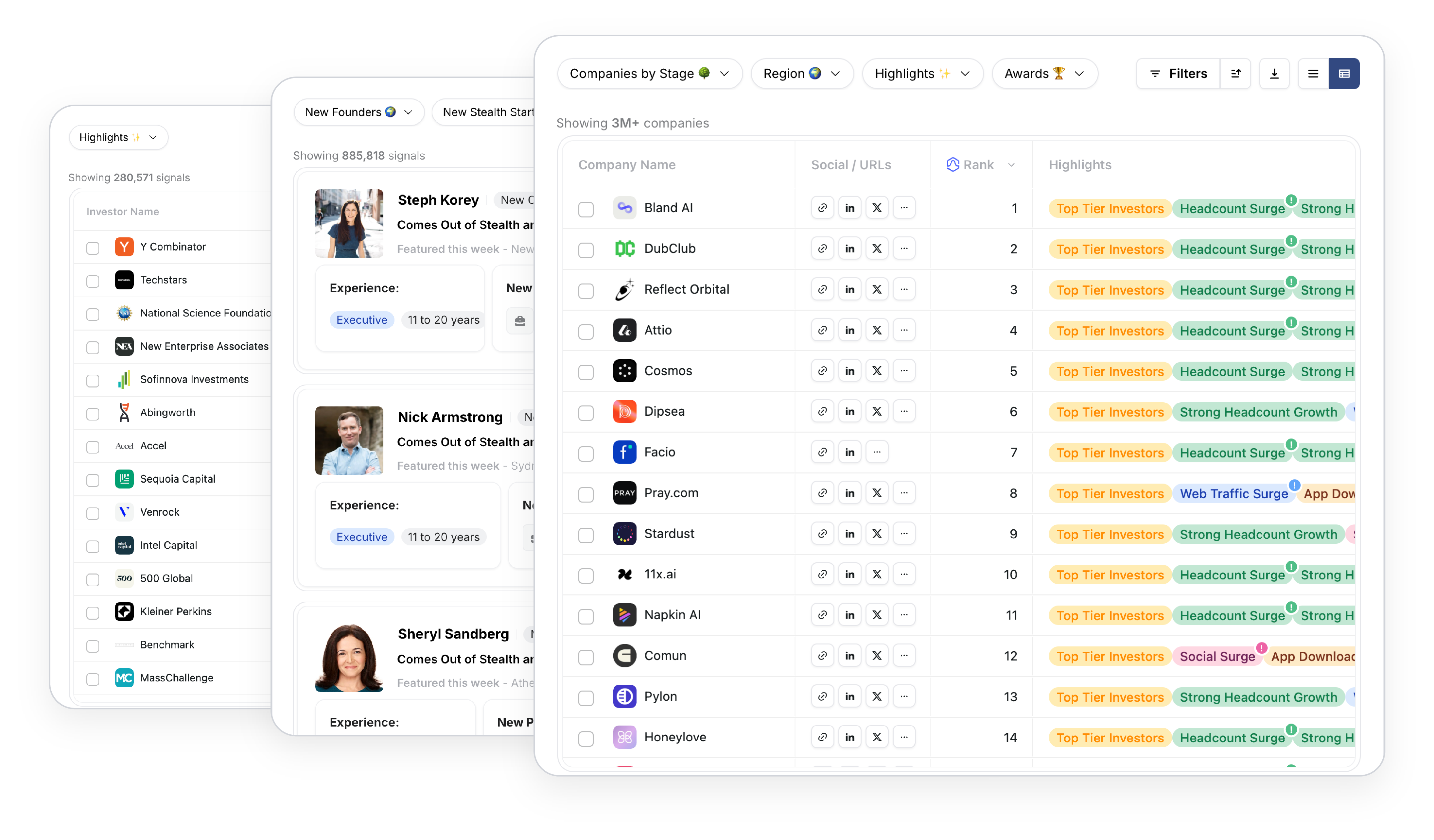Check the Bland AI row checkbox
Screen dimensions: 1434x840
(586, 209)
